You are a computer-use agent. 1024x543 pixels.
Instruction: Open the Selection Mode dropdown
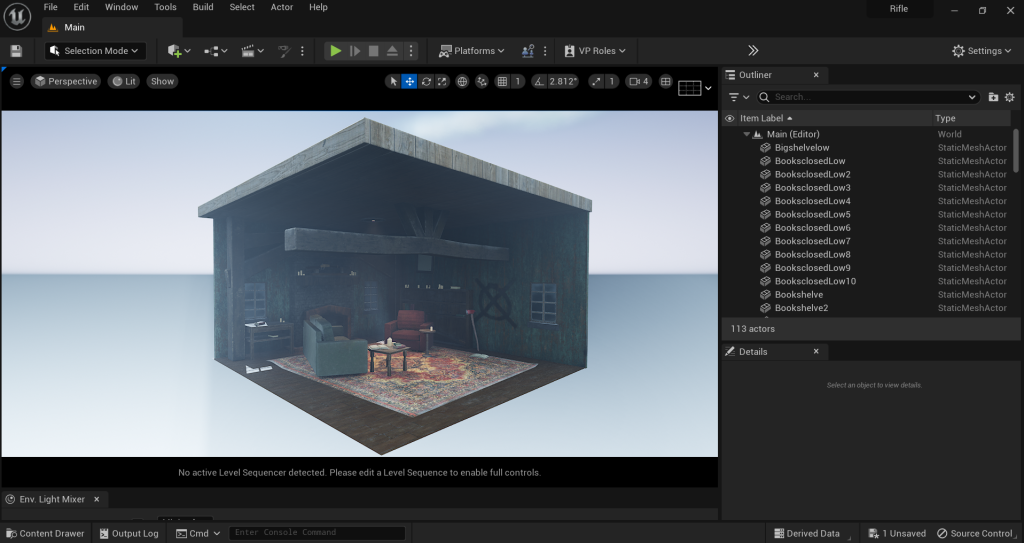pyautogui.click(x=96, y=51)
